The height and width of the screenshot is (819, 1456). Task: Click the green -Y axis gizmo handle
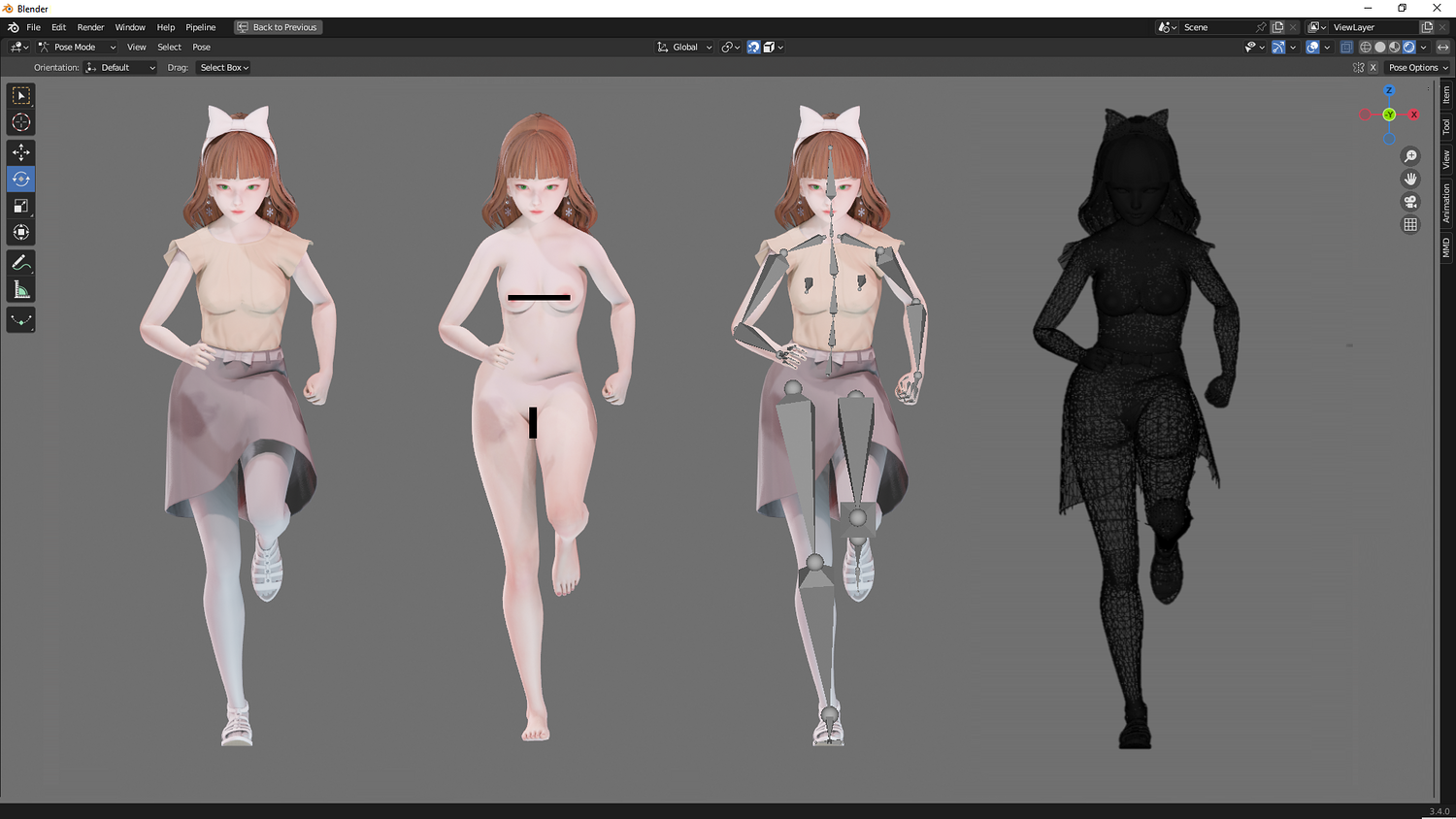[1389, 115]
